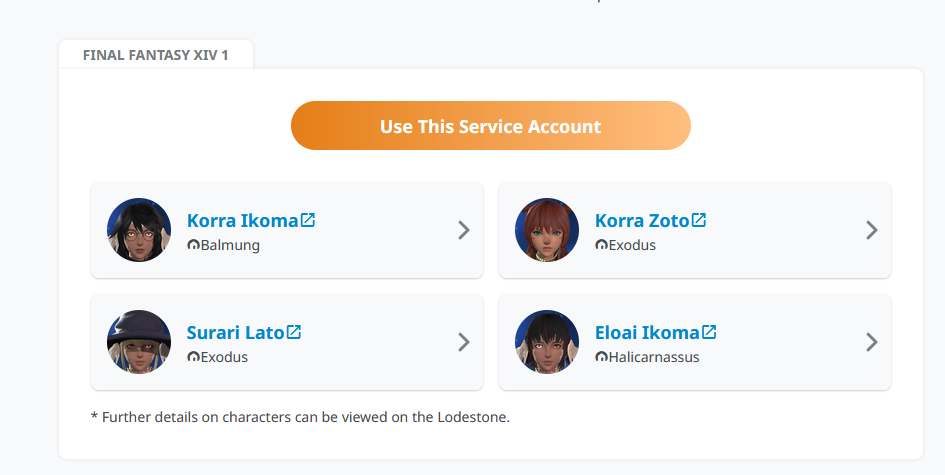Click Surari Lato's avatar wearing a hat
This screenshot has width=945, height=475.
[139, 342]
